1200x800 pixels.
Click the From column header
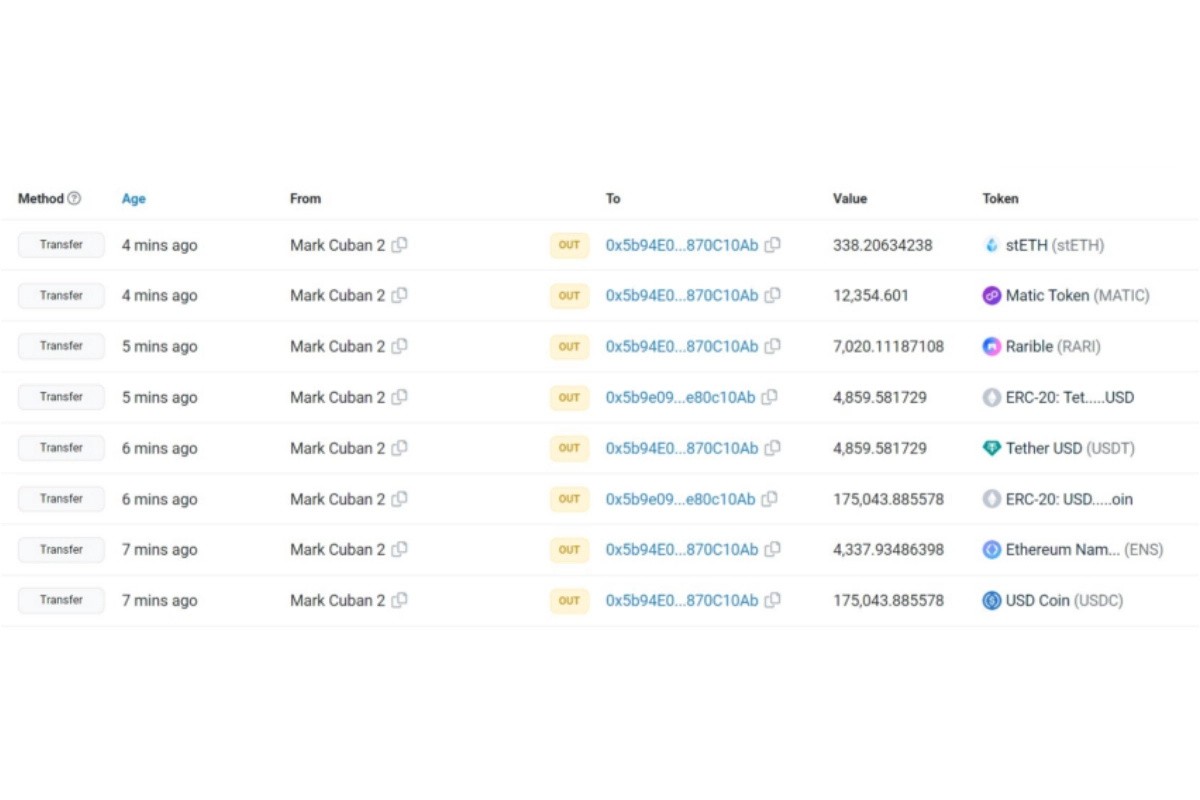pyautogui.click(x=305, y=199)
